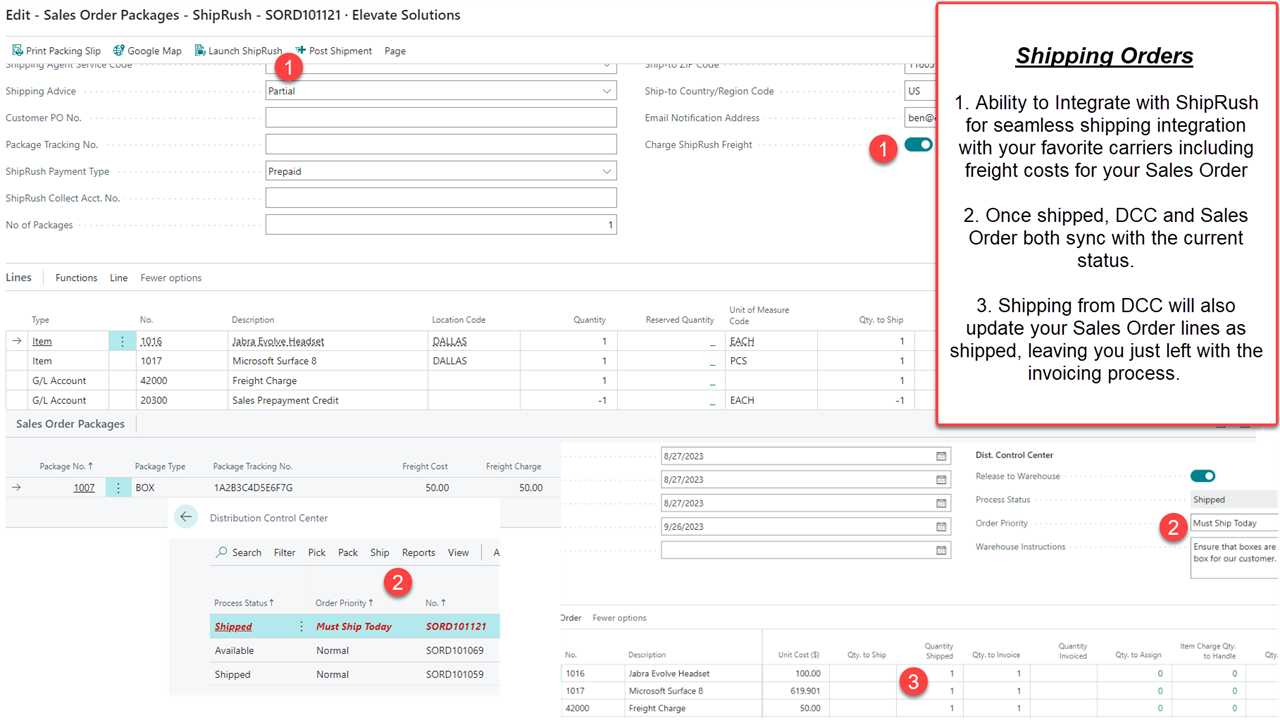1280x720 pixels.
Task: Open Google Map from the toolbar
Action: 147,51
